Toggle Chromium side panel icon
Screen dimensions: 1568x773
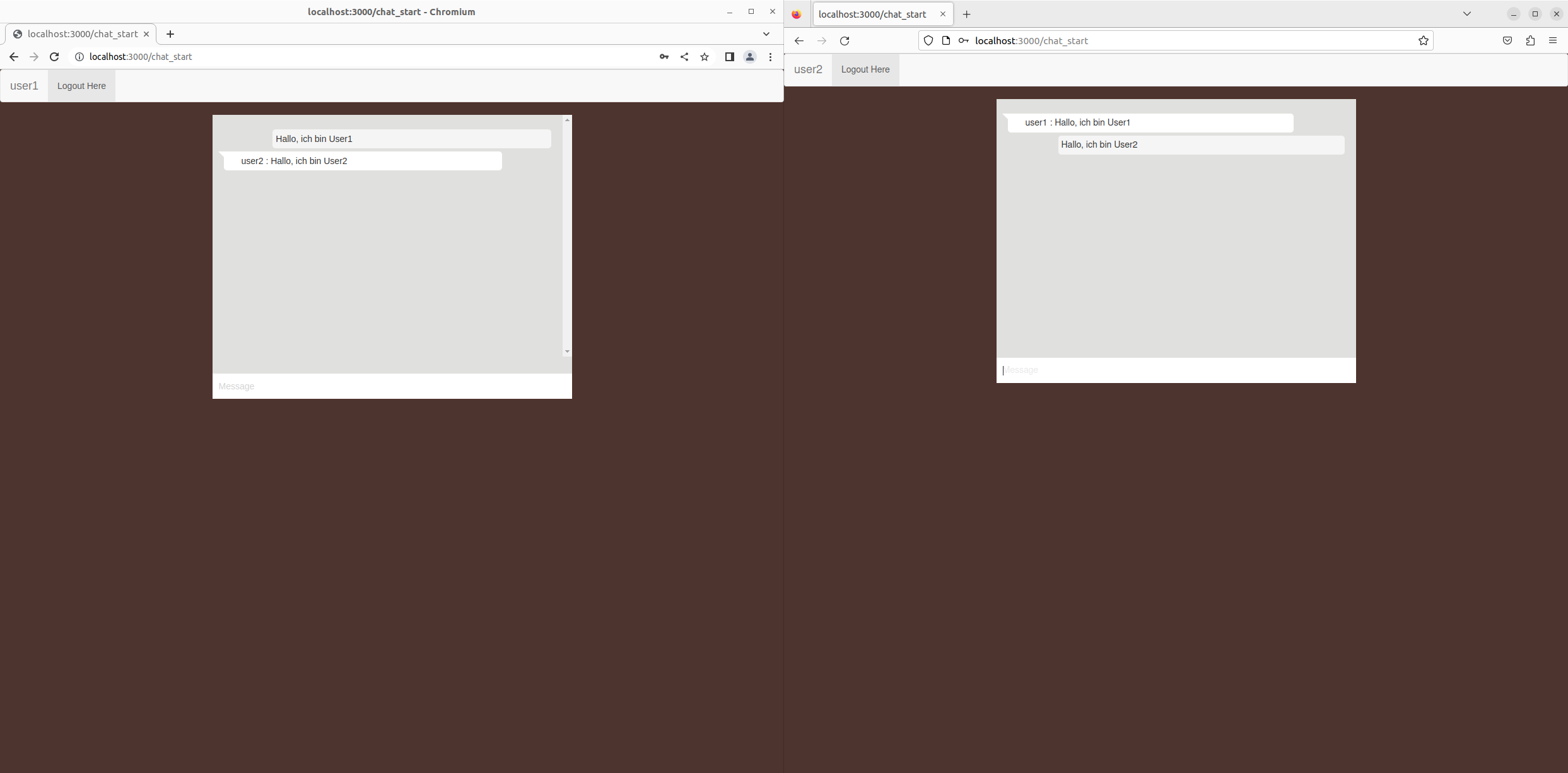[730, 57]
